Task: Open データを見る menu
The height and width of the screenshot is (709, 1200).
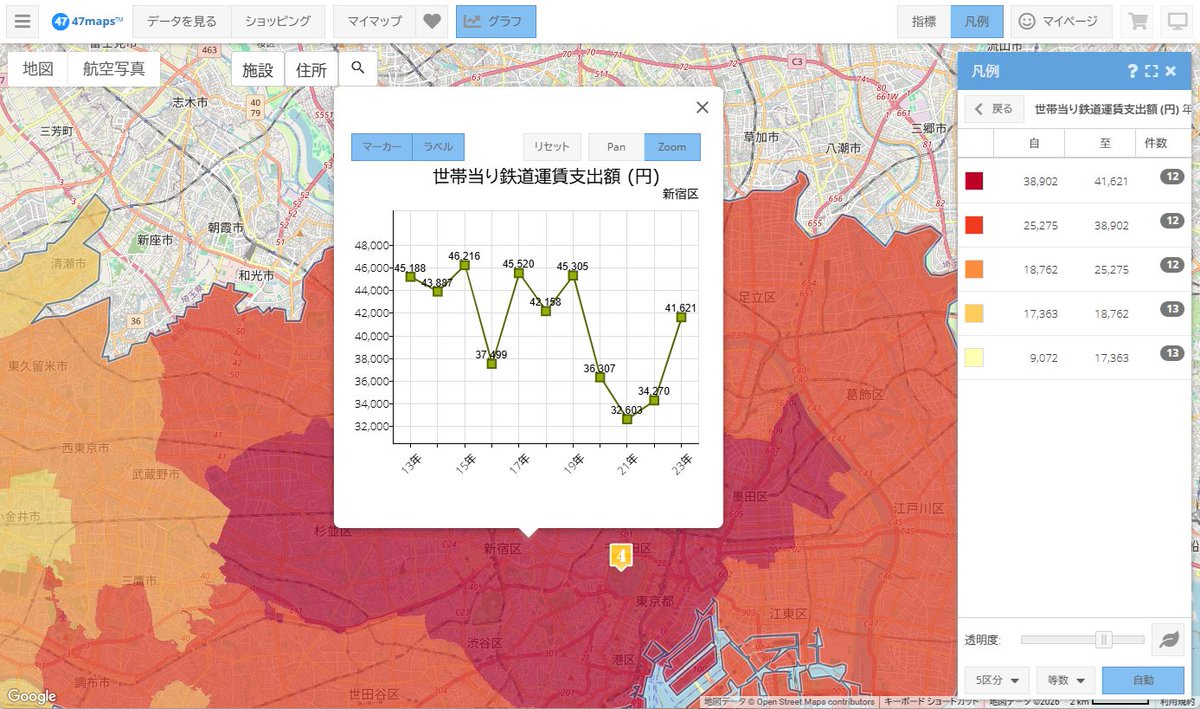Action: point(181,21)
